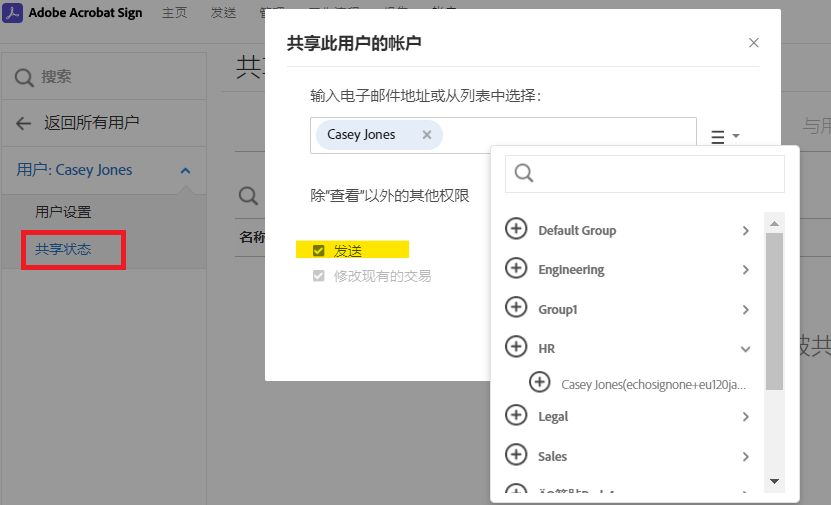
Task: Expand the Engineering group chevron
Action: 746,270
